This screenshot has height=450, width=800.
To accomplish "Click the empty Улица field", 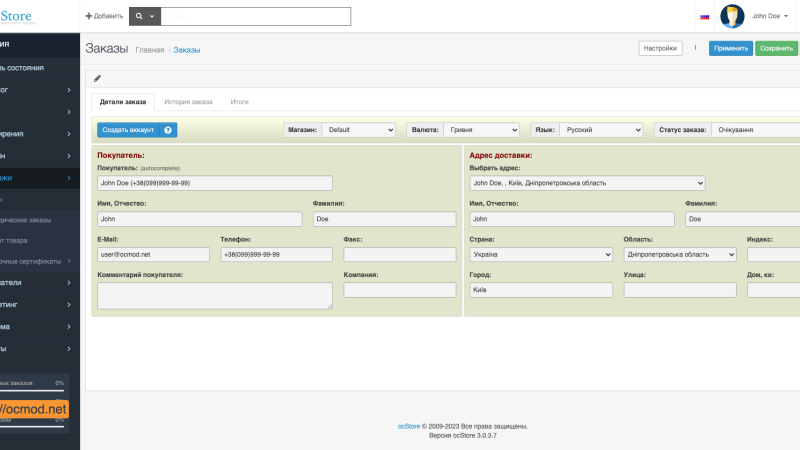I will tap(680, 290).
